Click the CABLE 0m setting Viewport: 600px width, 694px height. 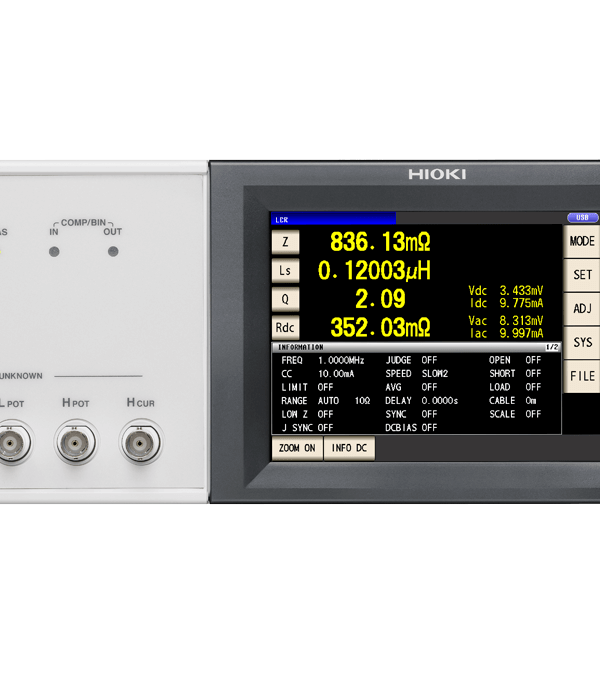pyautogui.click(x=513, y=401)
